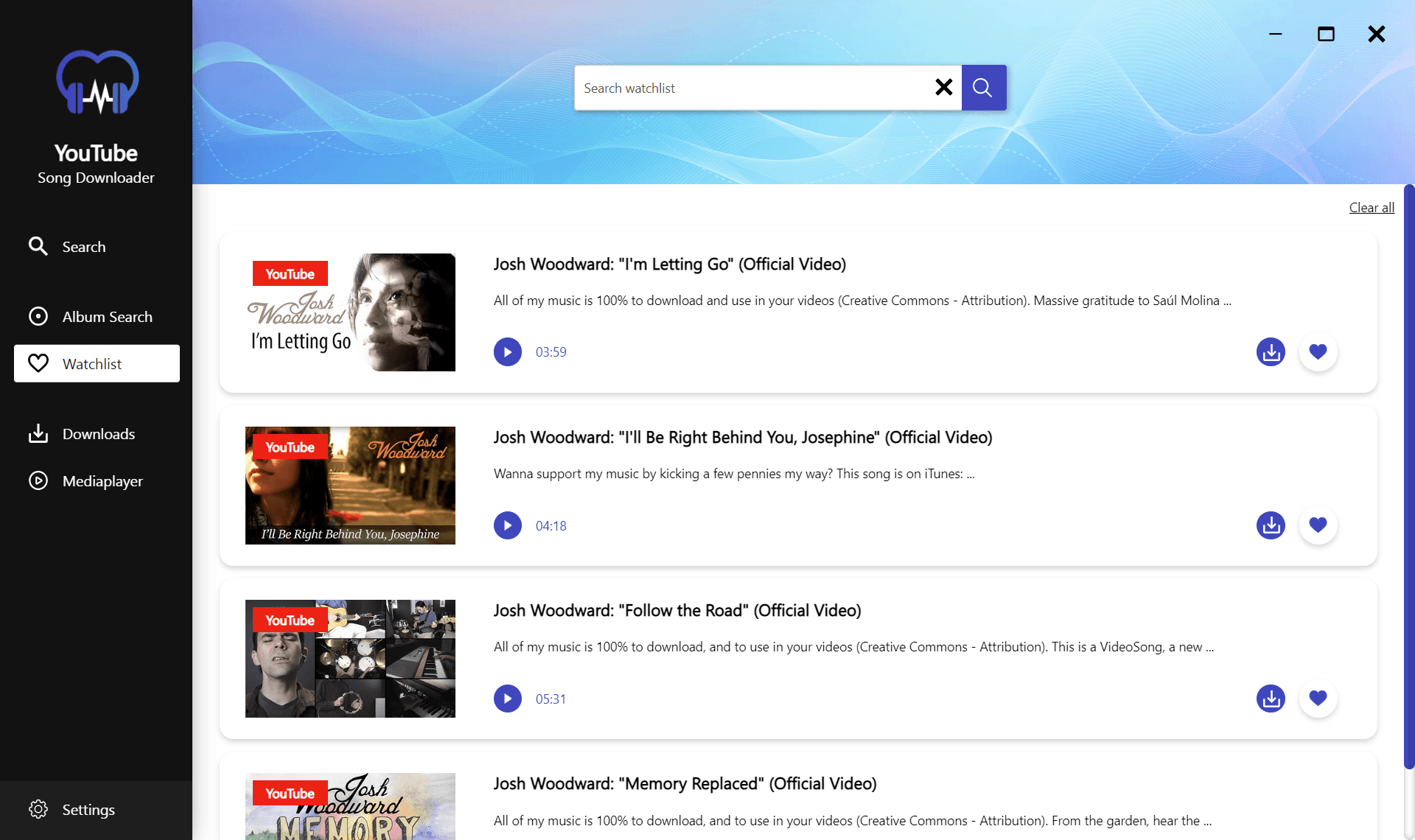1415x840 pixels.
Task: Click the title "I'll Be Right Behind You, Josephine"
Action: pyautogui.click(x=743, y=438)
